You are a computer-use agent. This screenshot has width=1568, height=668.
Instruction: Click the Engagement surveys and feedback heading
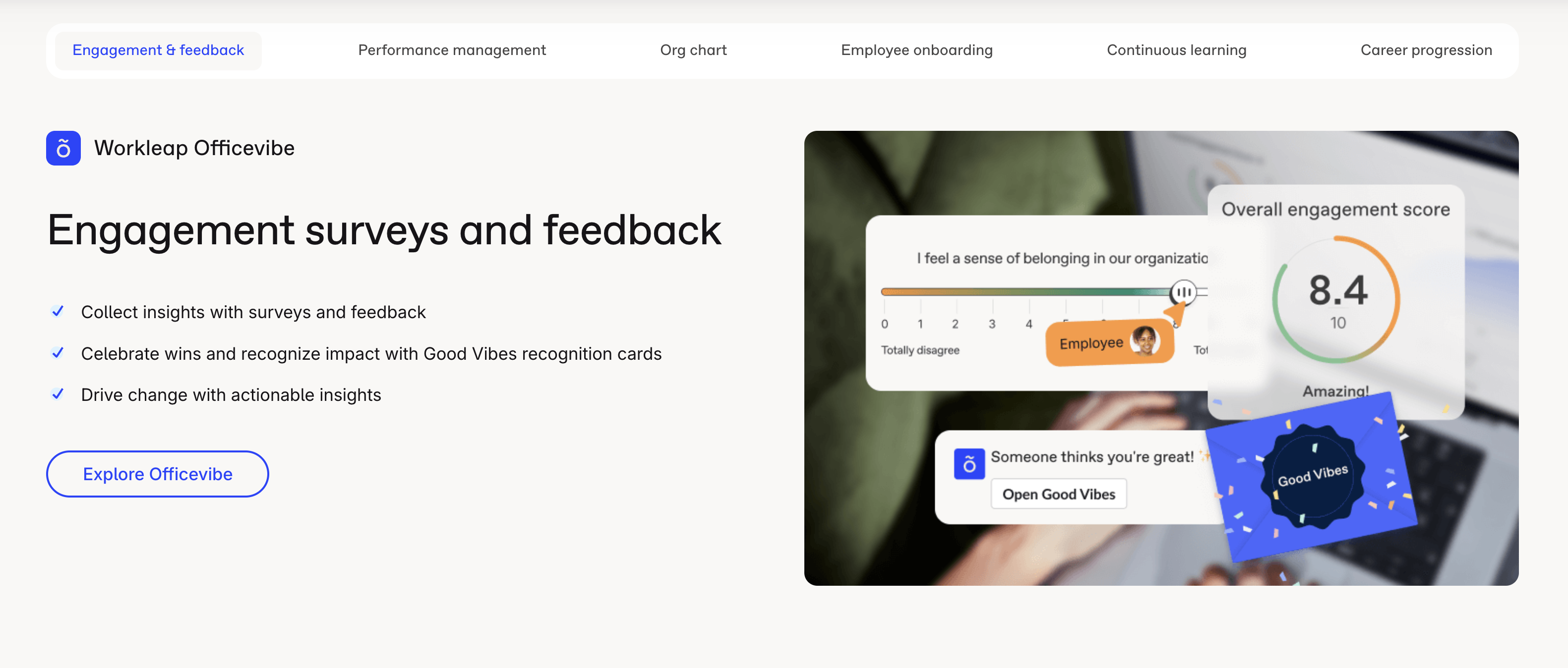[x=384, y=230]
